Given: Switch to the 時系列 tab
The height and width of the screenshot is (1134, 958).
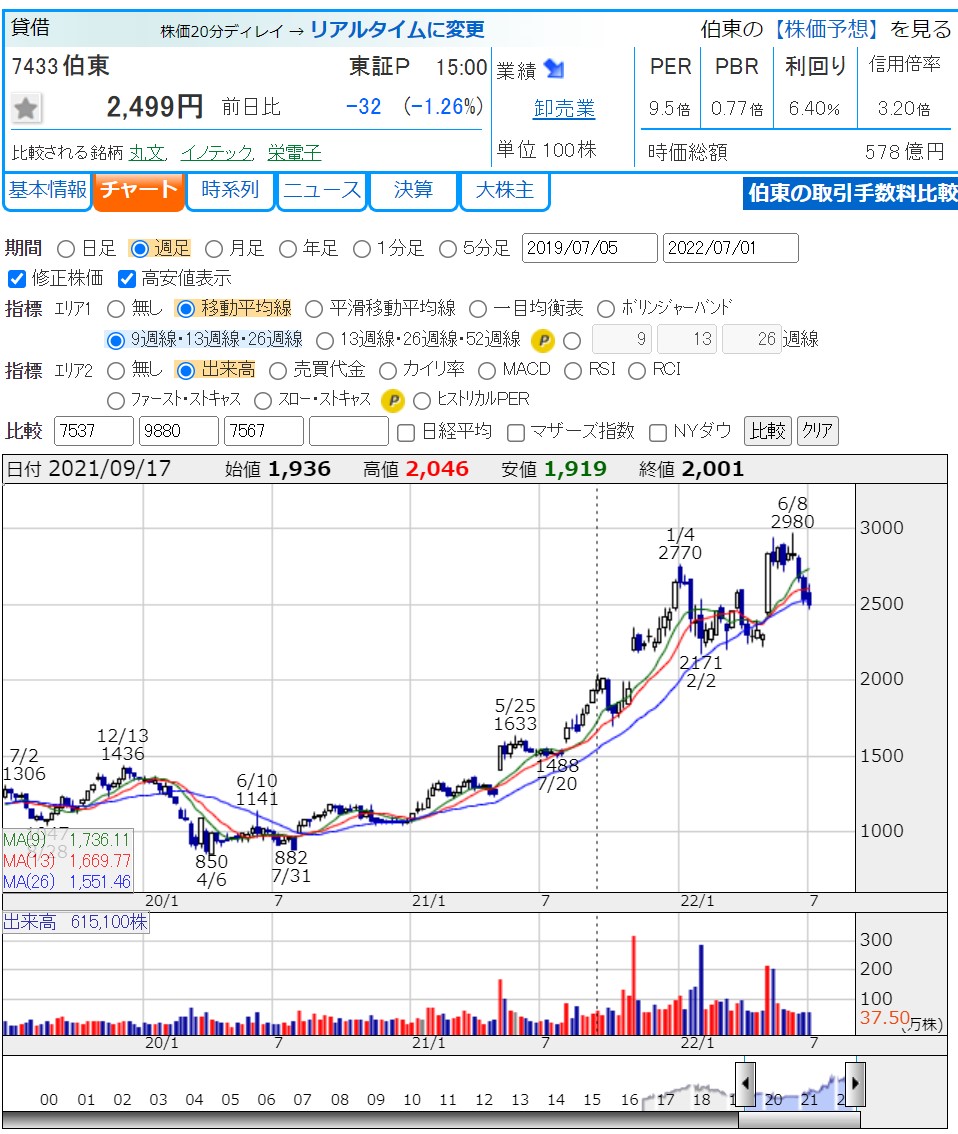Looking at the screenshot, I should pyautogui.click(x=230, y=190).
